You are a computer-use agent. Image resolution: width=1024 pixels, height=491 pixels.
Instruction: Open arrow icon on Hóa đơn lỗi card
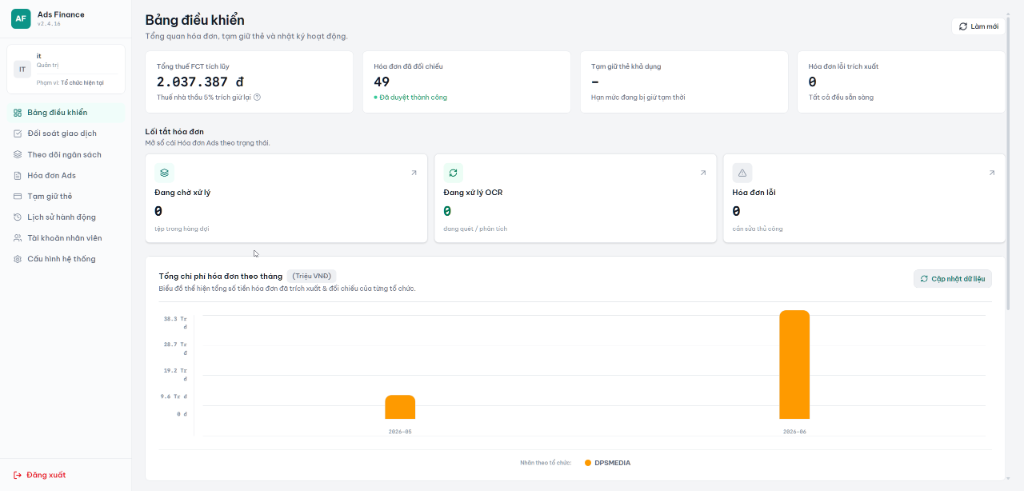pos(991,173)
